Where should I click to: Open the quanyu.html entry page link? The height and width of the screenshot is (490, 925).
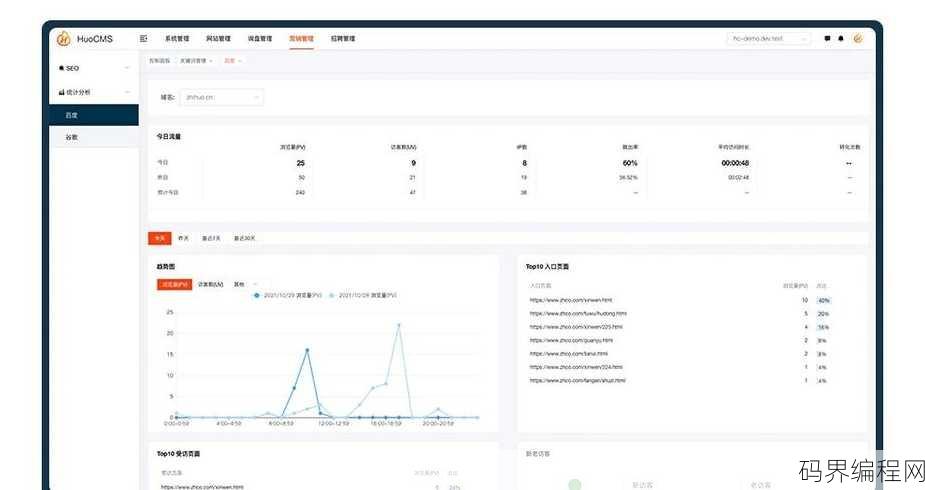click(571, 341)
